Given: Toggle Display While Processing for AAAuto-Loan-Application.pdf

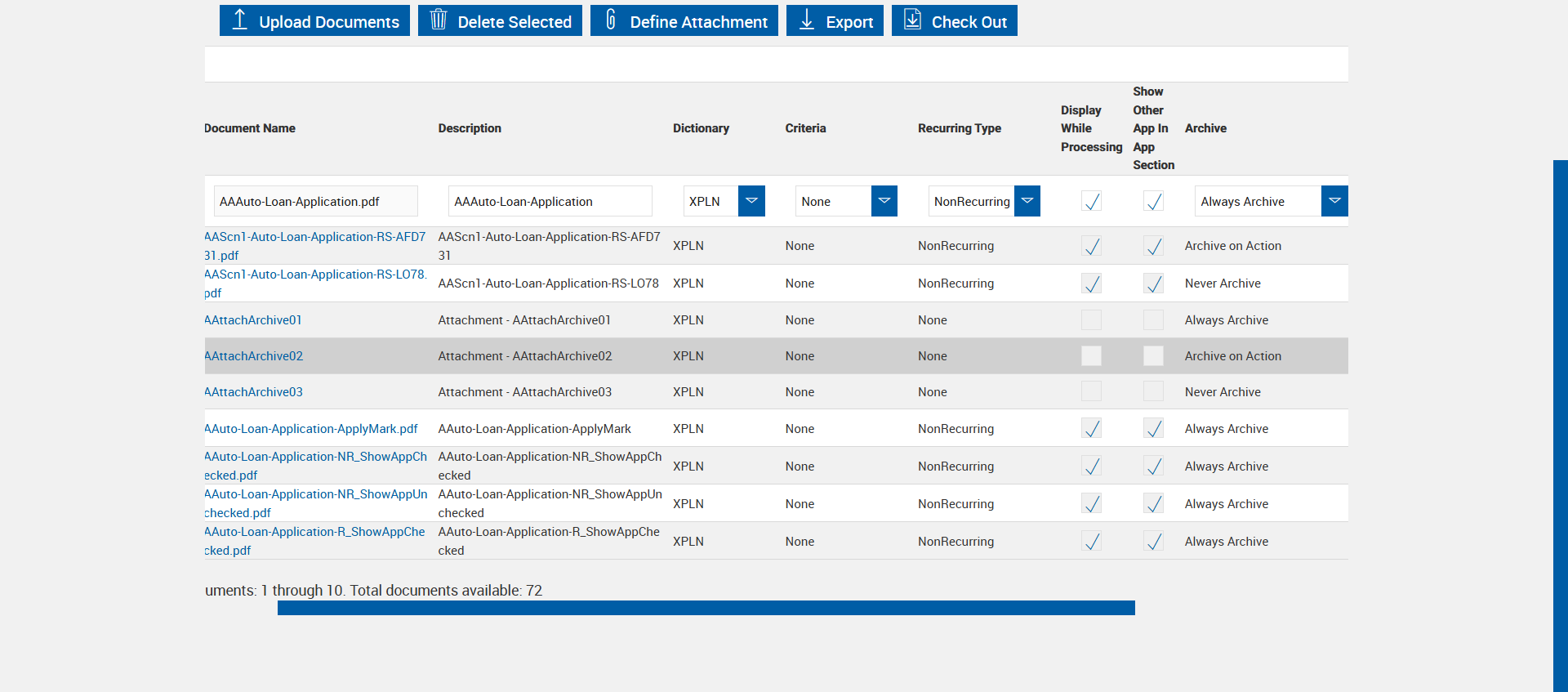Looking at the screenshot, I should click(1091, 201).
